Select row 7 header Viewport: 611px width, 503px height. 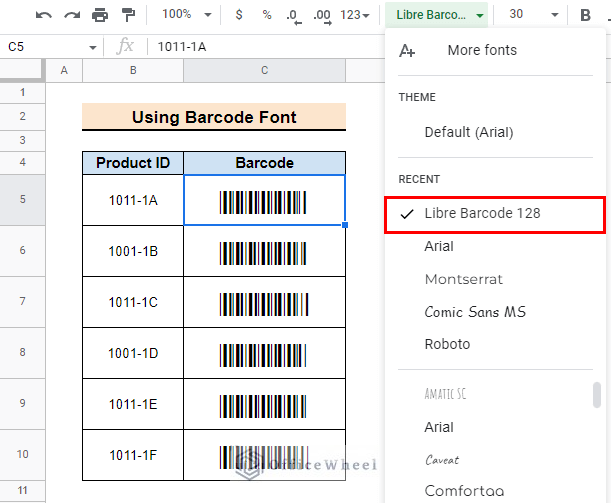22,302
